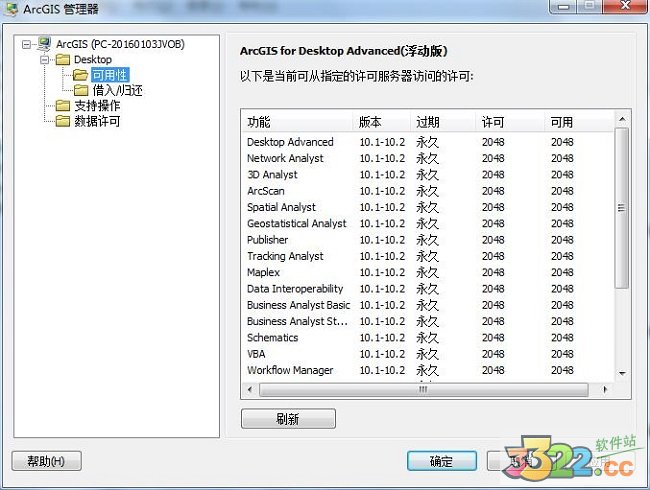Select the 可用性 tree item

click(x=110, y=75)
